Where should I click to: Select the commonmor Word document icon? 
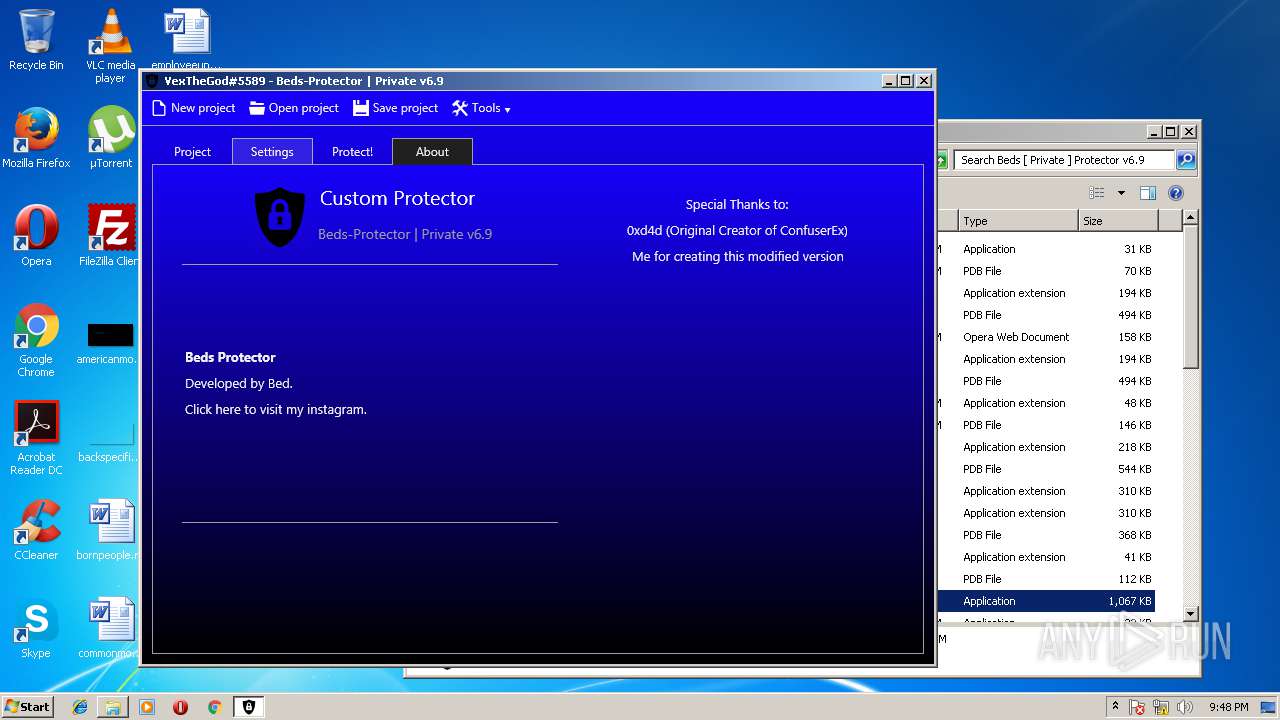tap(110, 628)
